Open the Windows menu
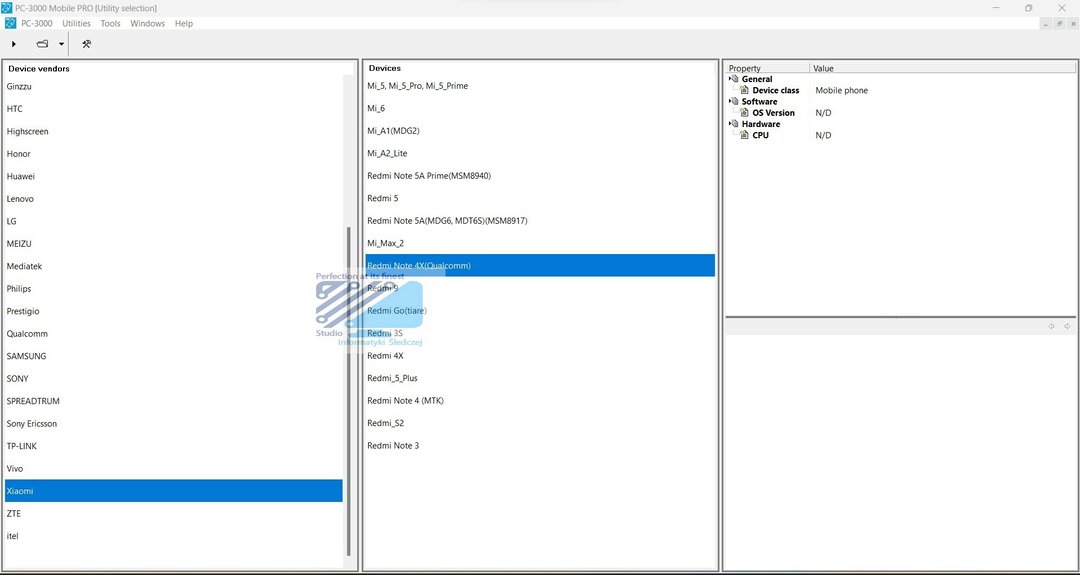 (x=147, y=23)
